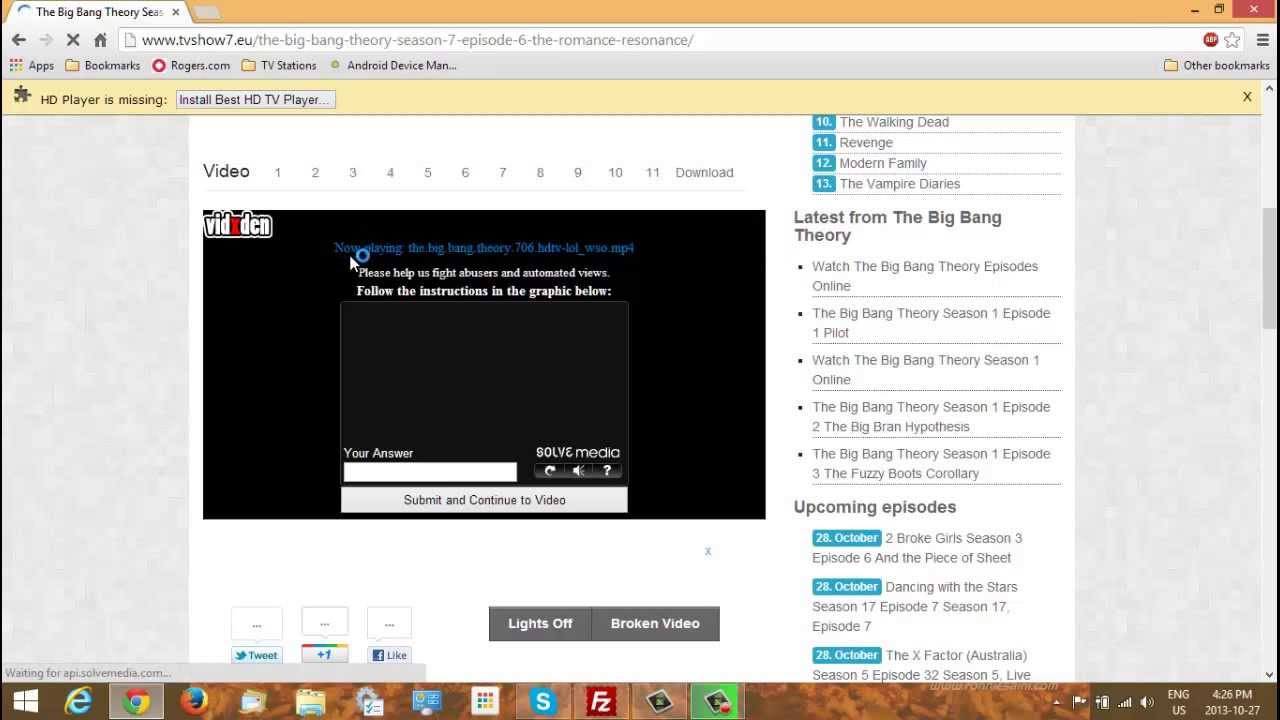The image size is (1280, 720).
Task: Close the ad with the small x
Action: (x=707, y=551)
